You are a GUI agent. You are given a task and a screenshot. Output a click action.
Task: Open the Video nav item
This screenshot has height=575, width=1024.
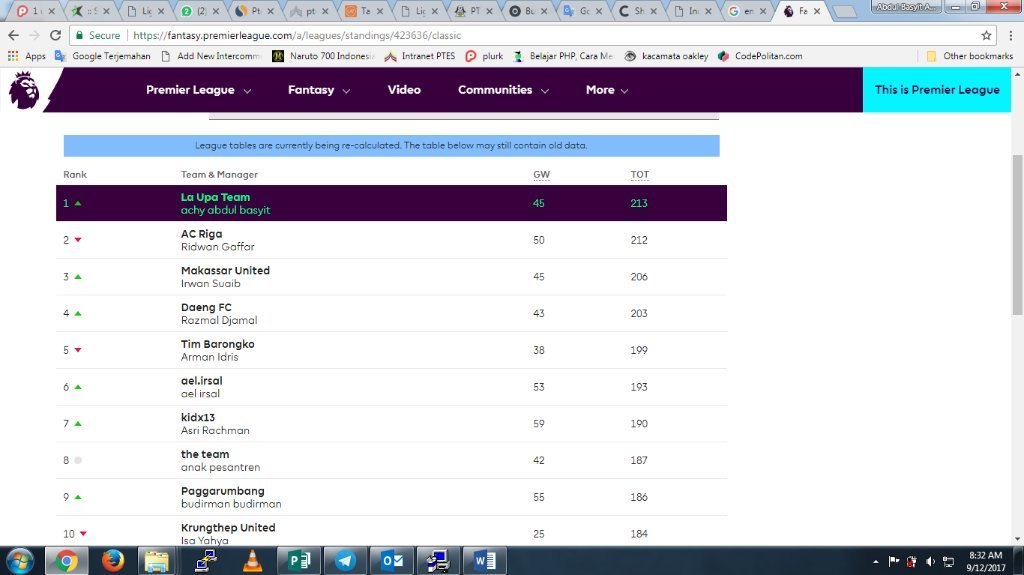[x=404, y=90]
